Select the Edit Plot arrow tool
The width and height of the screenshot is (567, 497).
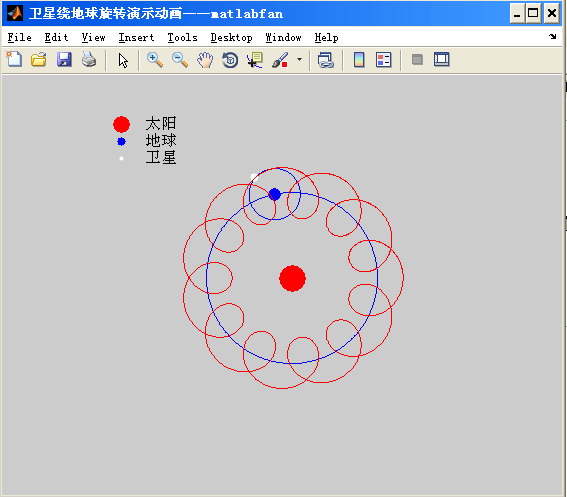pyautogui.click(x=123, y=60)
